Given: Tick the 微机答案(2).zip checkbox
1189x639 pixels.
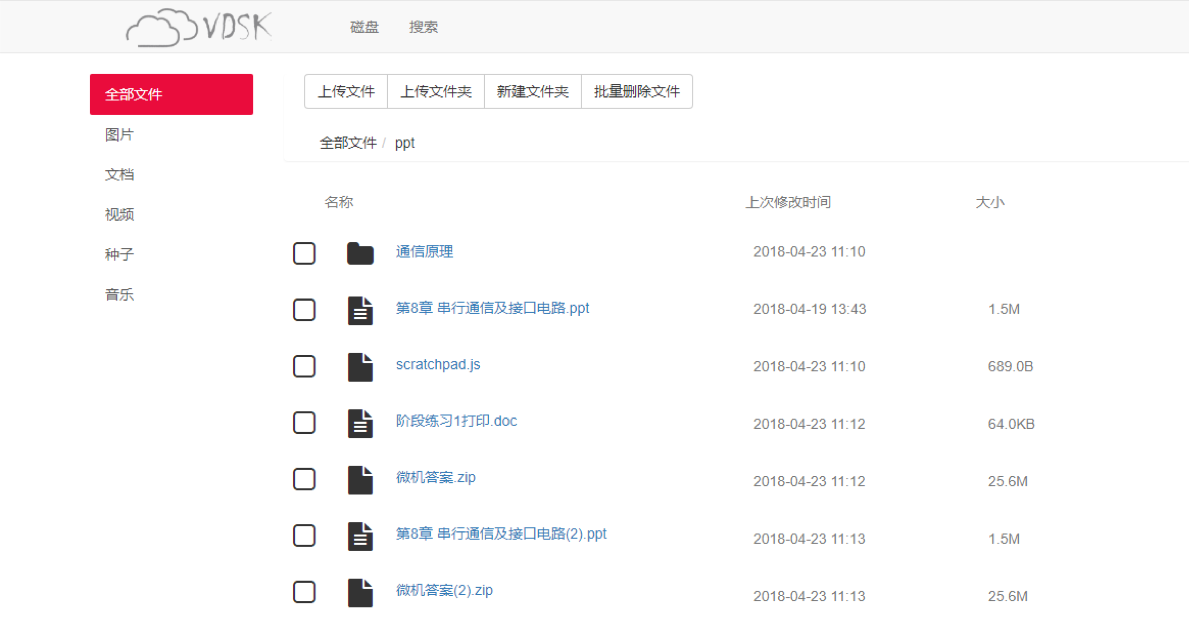Looking at the screenshot, I should click(304, 592).
